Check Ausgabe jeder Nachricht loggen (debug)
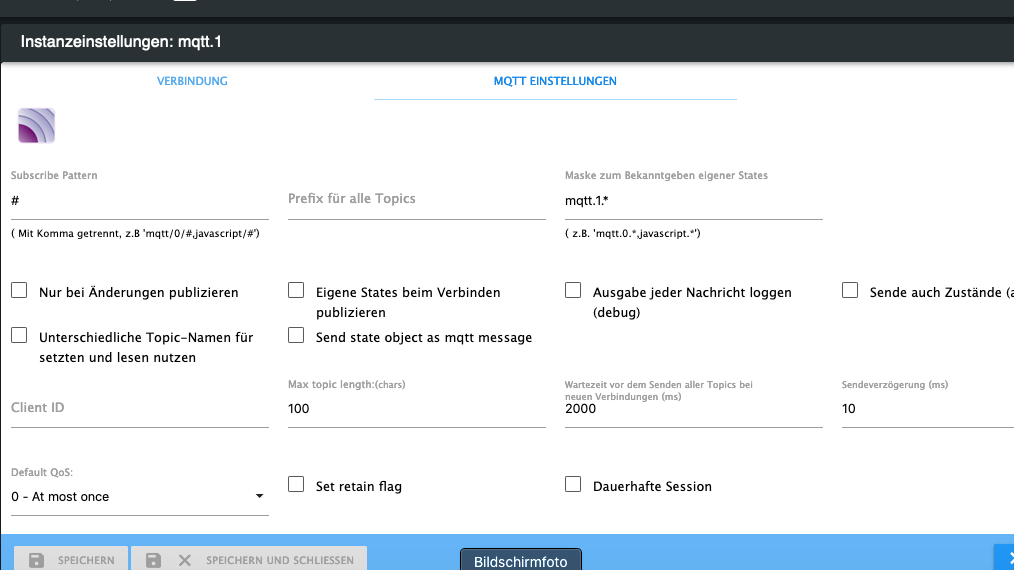This screenshot has width=1014, height=570. tap(573, 290)
